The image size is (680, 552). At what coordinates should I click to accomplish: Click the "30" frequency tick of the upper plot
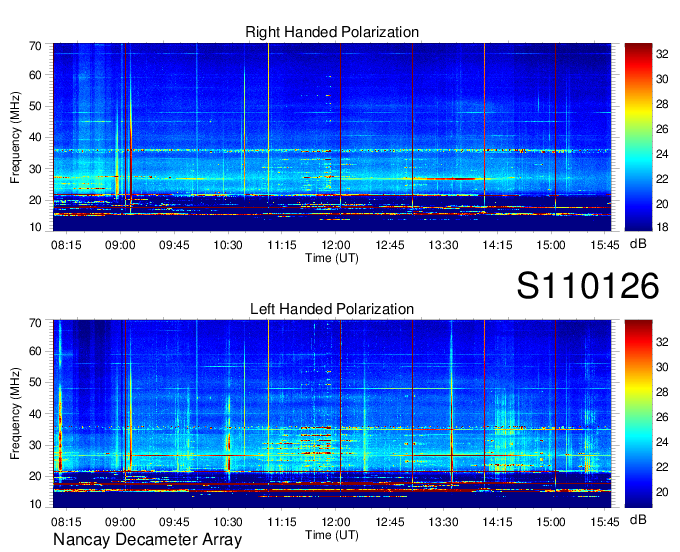click(35, 169)
